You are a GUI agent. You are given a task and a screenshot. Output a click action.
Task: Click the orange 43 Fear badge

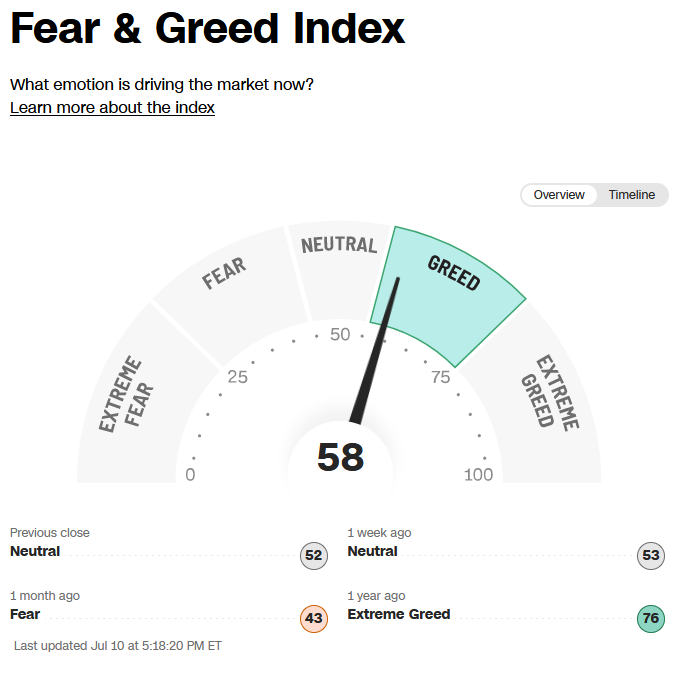click(314, 618)
